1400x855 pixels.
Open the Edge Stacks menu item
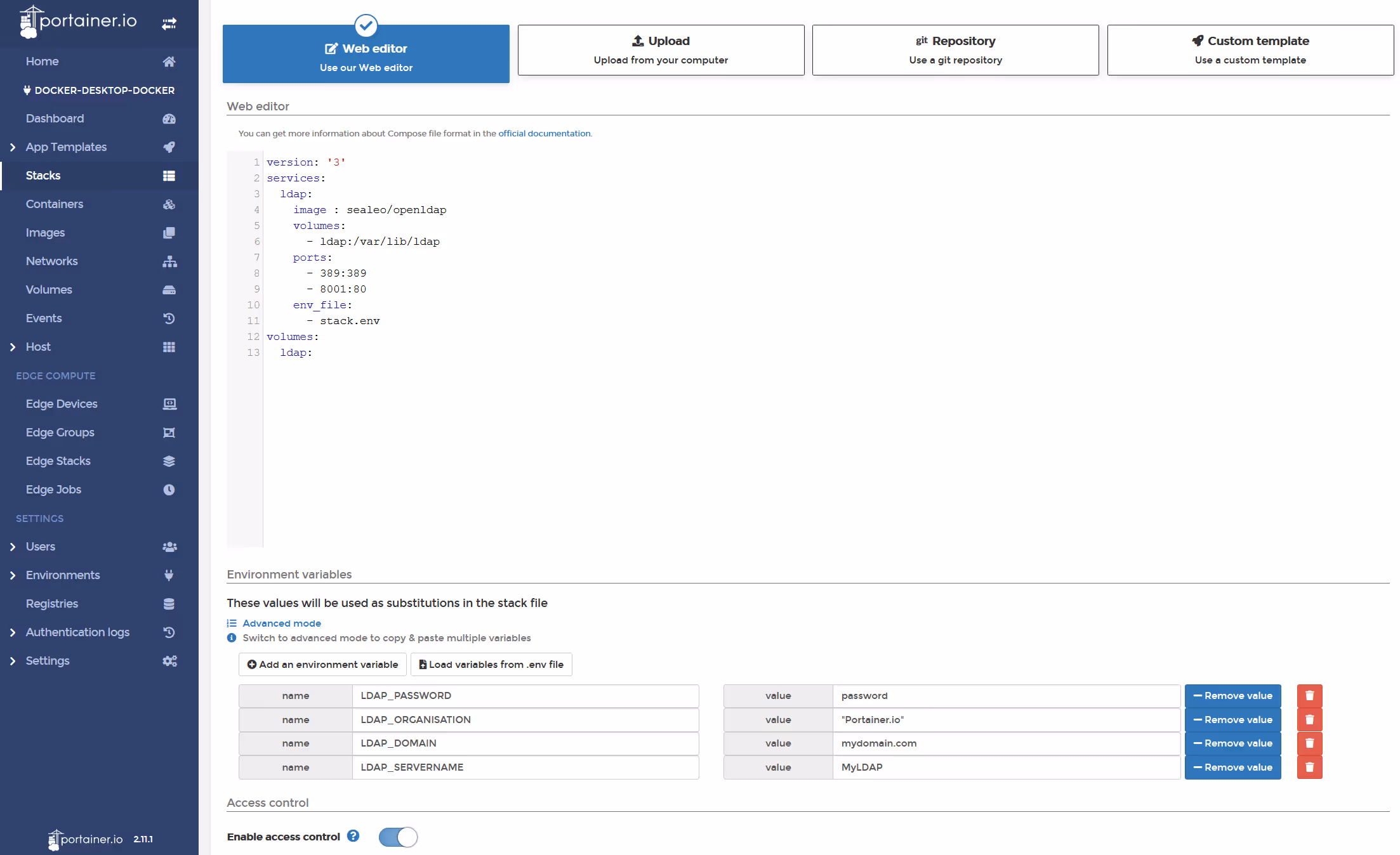point(99,461)
